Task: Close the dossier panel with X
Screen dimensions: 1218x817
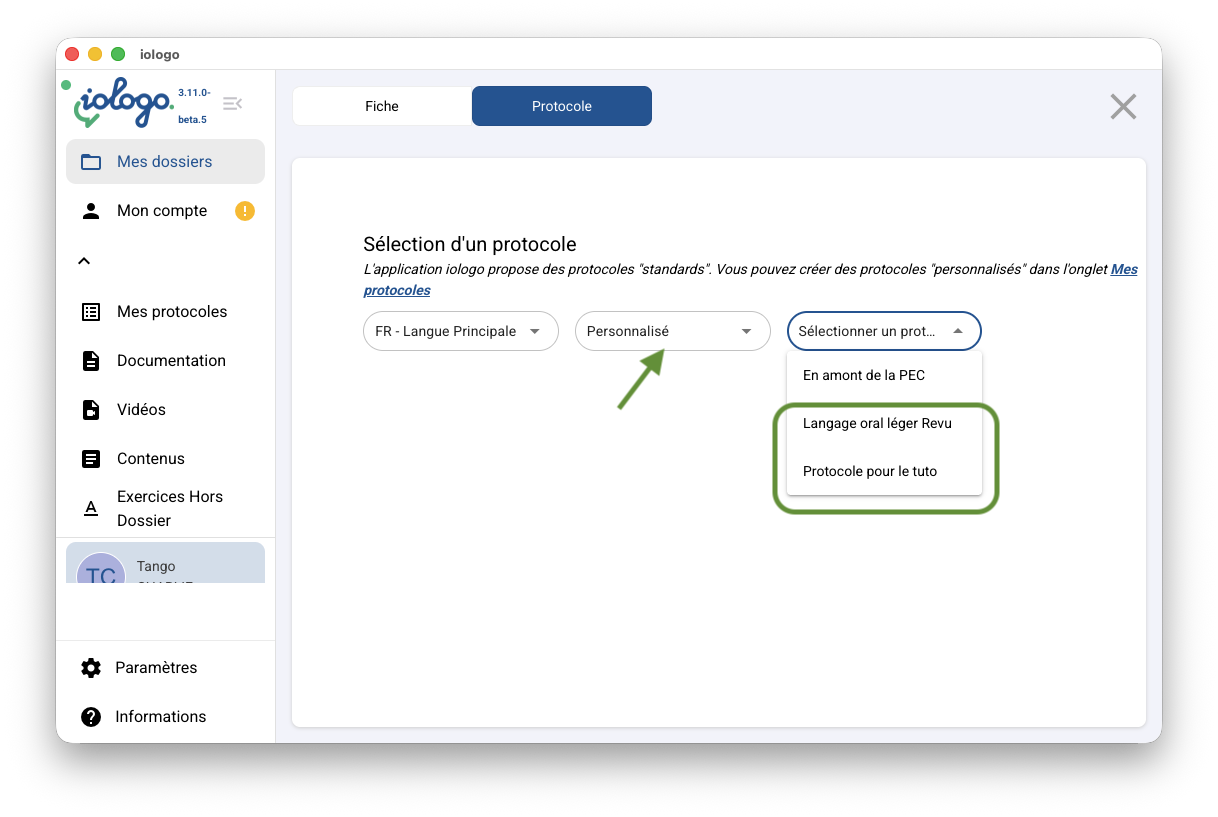Action: pyautogui.click(x=1123, y=107)
